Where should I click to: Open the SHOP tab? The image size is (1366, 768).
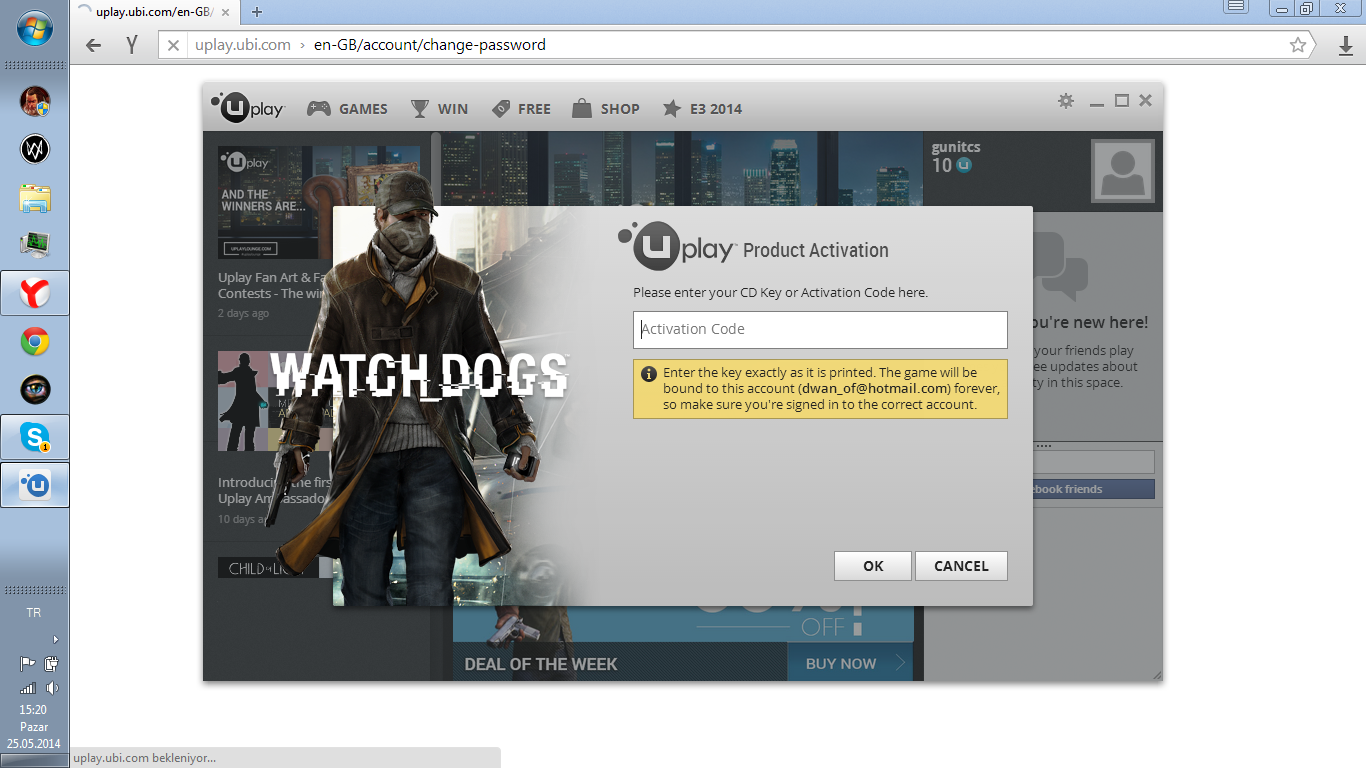point(606,109)
